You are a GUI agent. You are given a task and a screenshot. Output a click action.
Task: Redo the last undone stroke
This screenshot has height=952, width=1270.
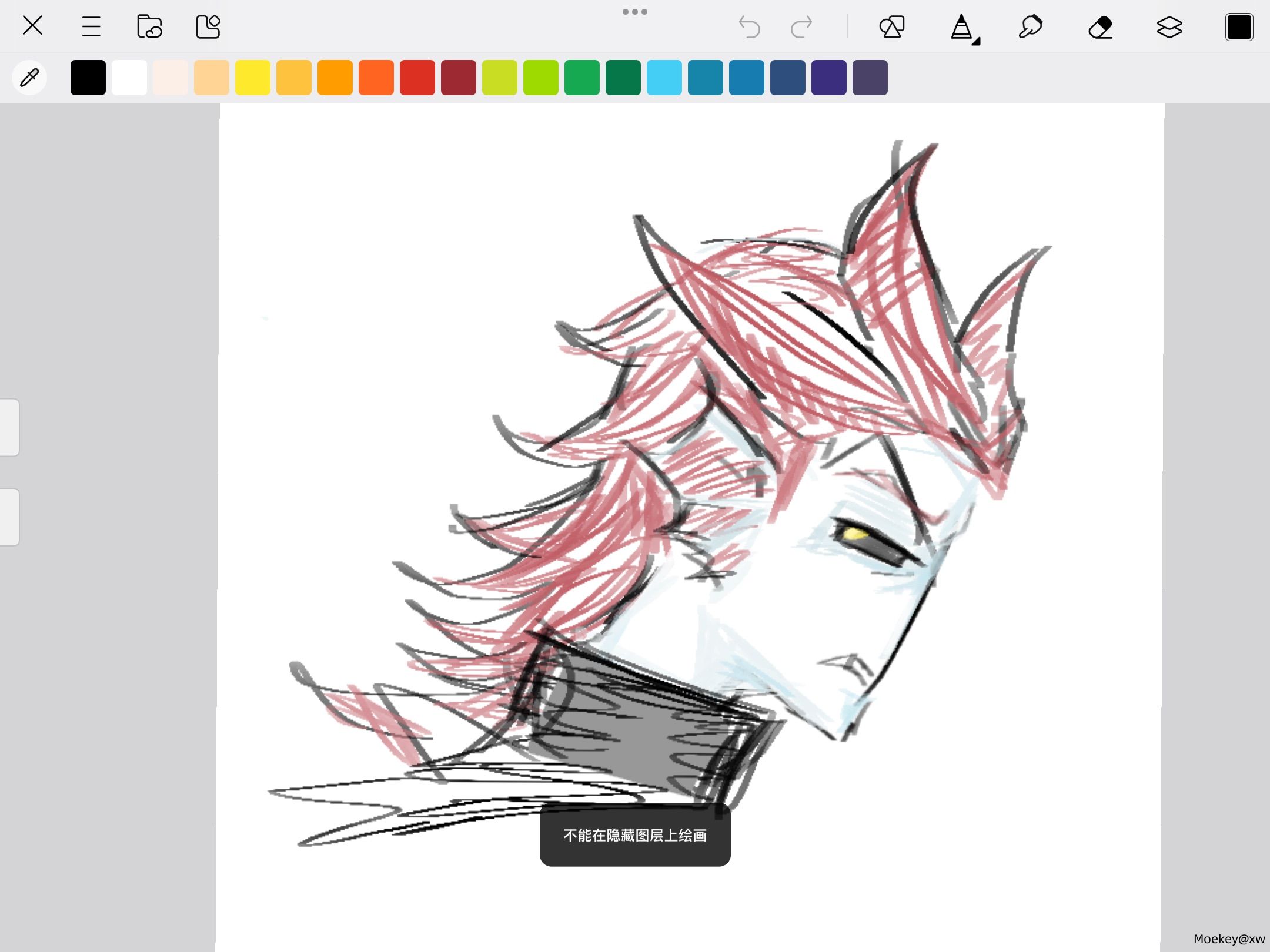801,27
